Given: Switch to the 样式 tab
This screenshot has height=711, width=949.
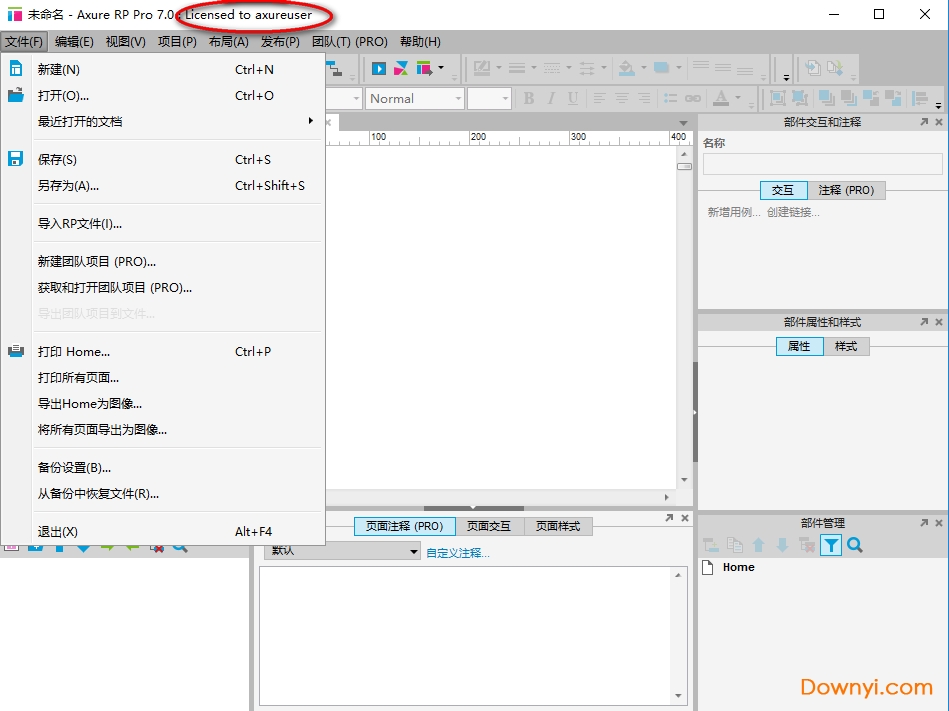Looking at the screenshot, I should 846,346.
